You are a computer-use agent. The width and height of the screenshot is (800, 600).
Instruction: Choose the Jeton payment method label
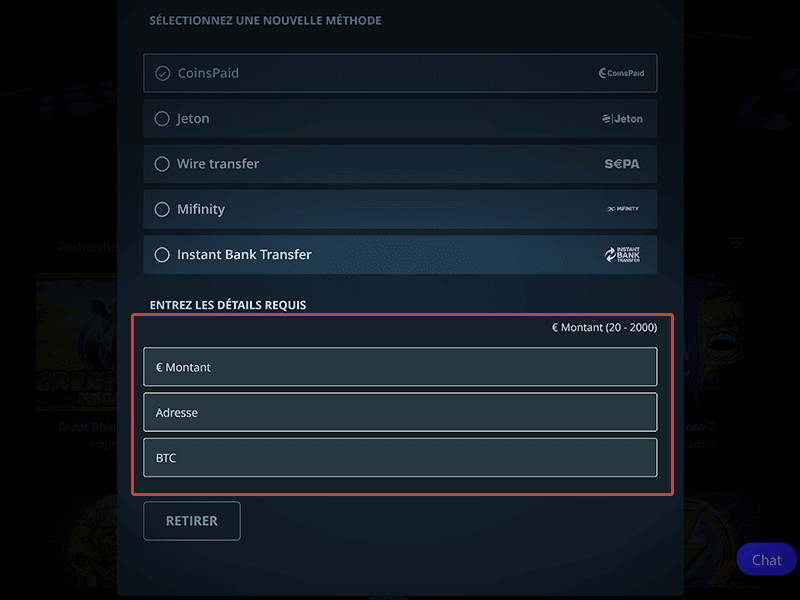coord(193,119)
